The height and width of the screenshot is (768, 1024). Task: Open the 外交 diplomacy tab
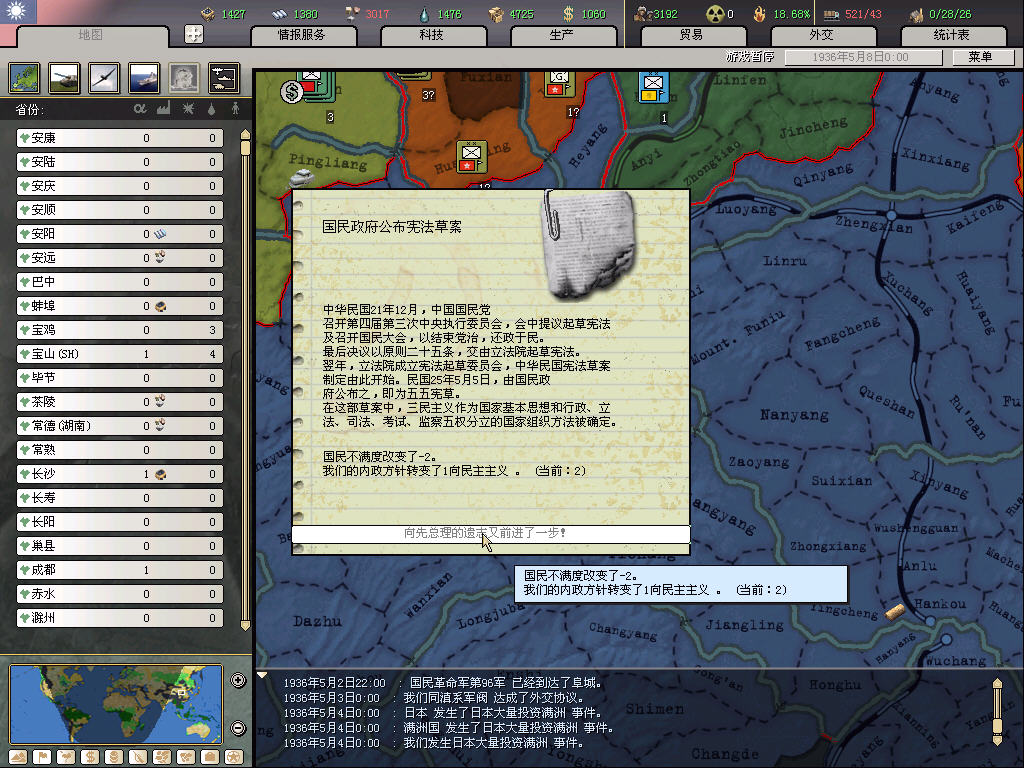click(823, 35)
